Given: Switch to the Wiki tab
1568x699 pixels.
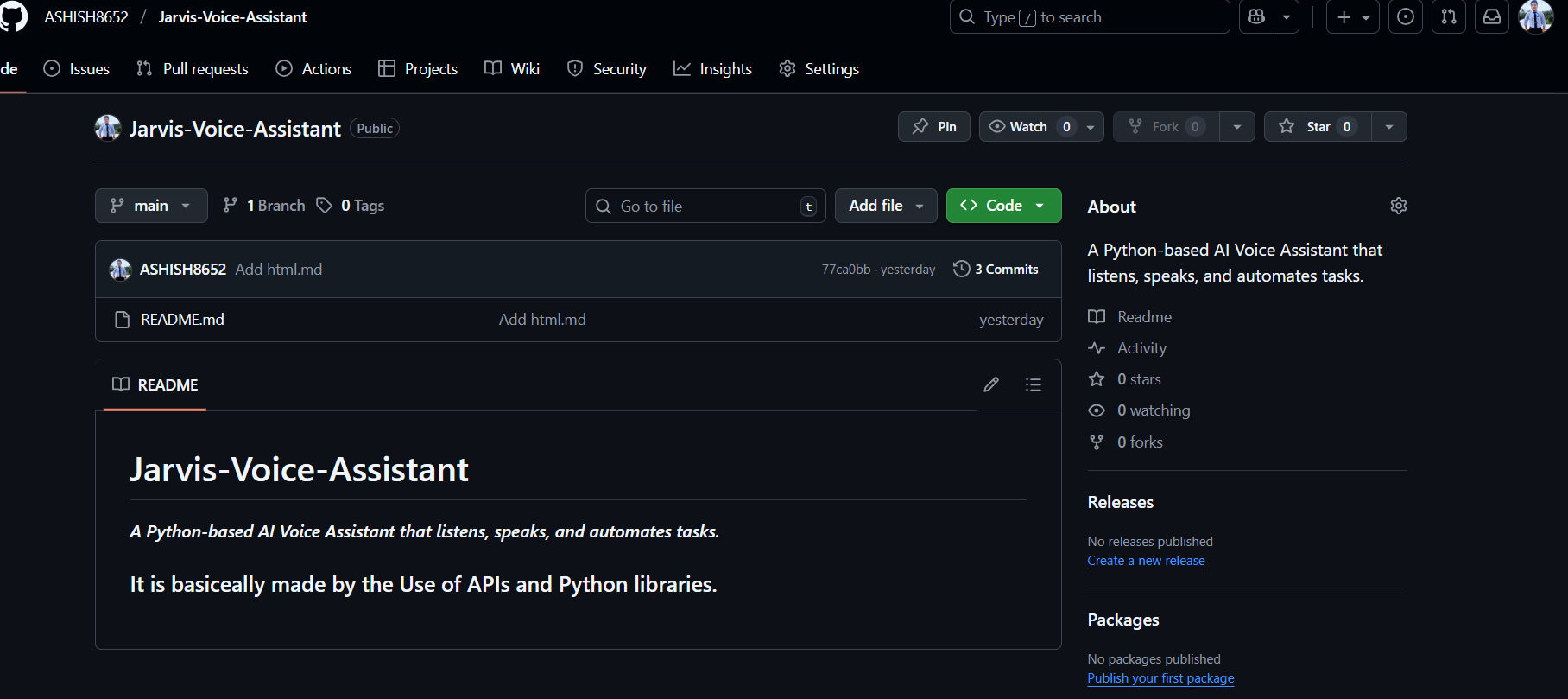Looking at the screenshot, I should tap(512, 69).
